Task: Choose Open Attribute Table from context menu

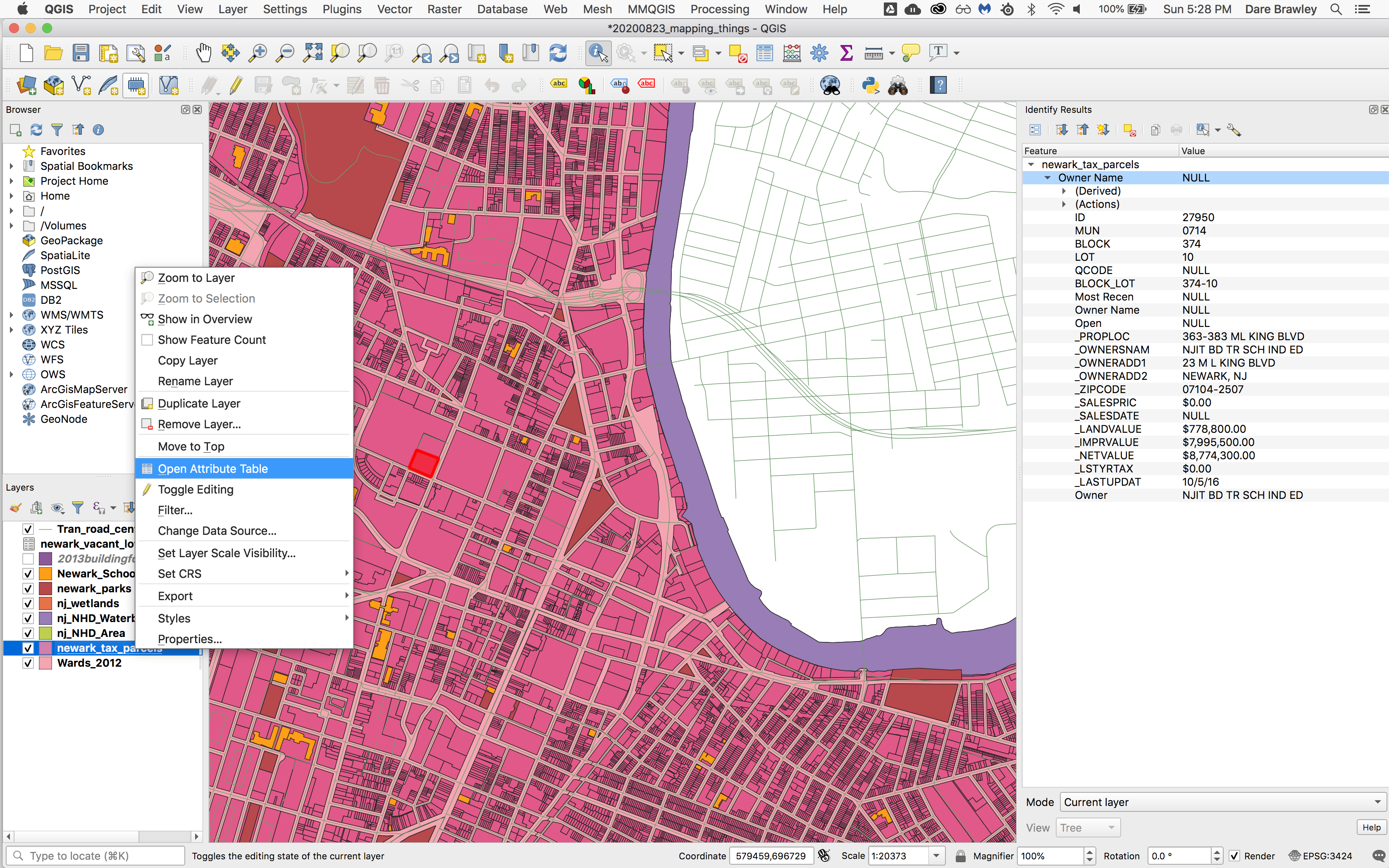Action: point(212,468)
